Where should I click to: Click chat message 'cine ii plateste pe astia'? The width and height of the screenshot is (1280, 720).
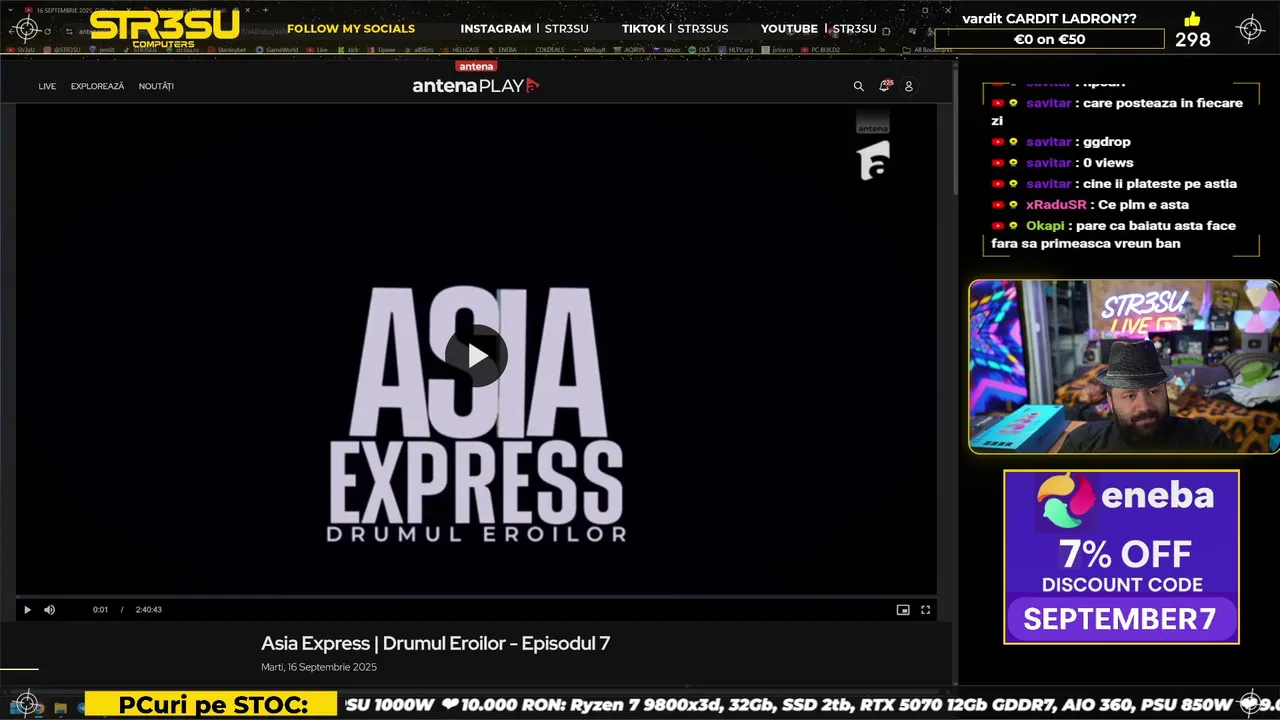[x=1160, y=184]
